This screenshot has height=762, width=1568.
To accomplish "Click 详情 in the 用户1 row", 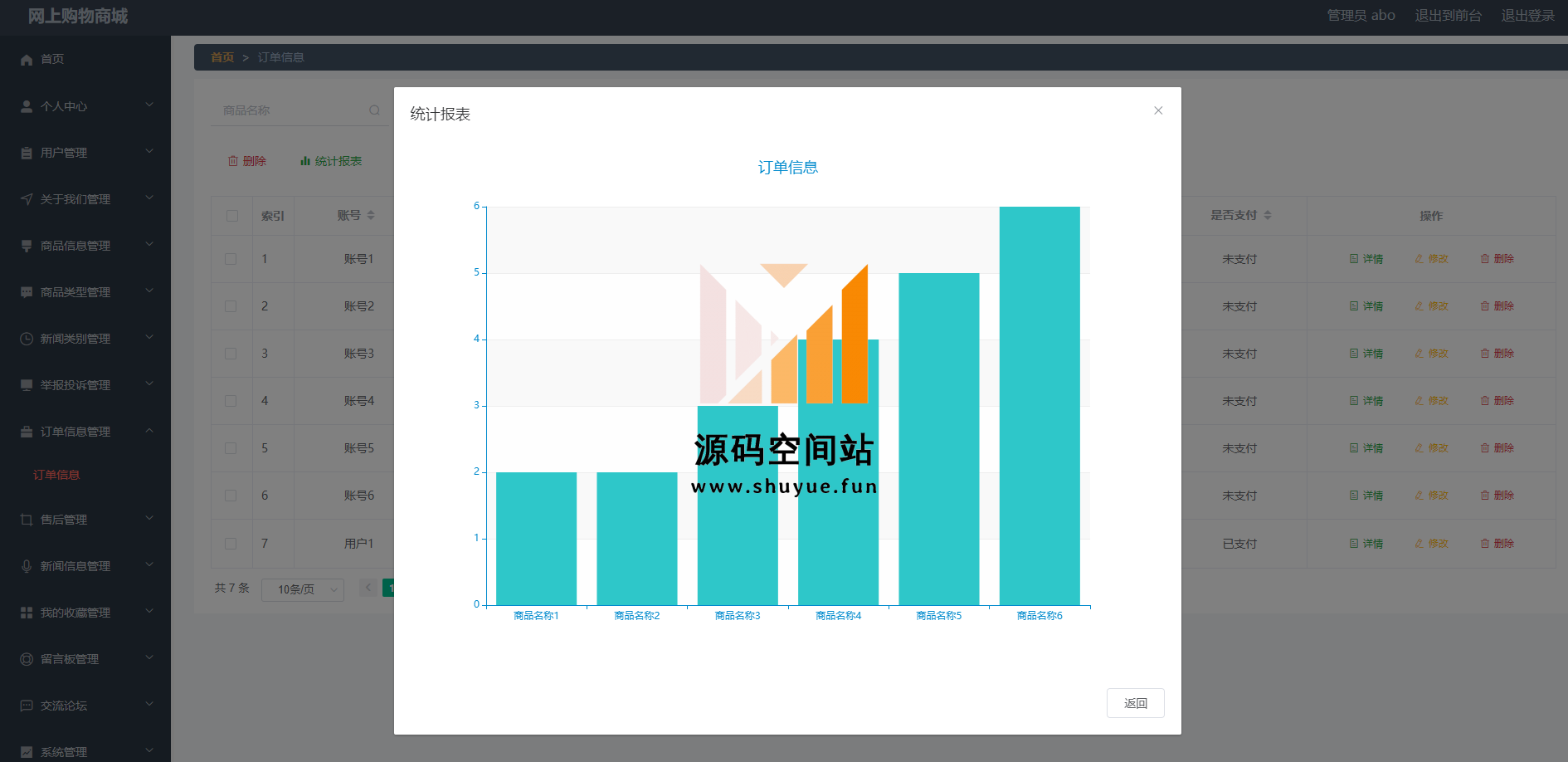I will [1366, 544].
